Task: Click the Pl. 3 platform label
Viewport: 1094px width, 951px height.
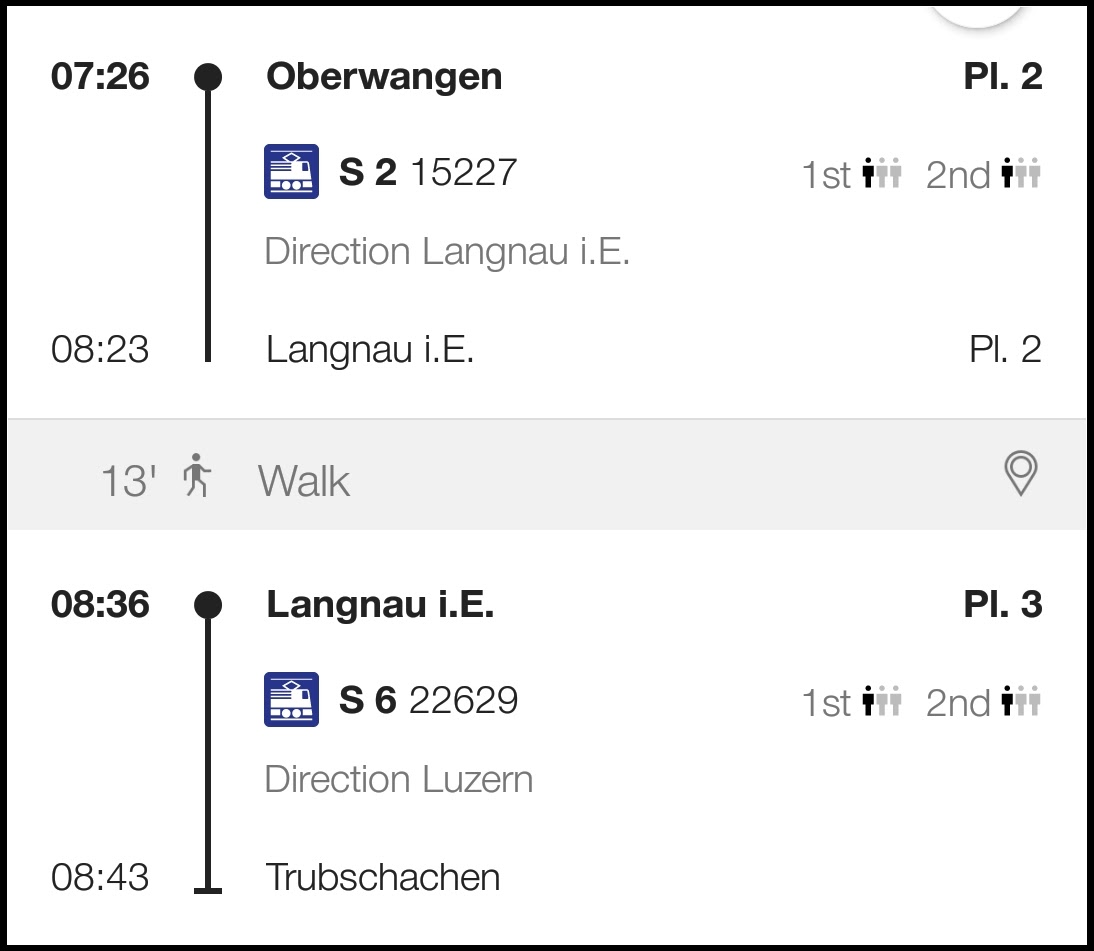Action: (1002, 604)
